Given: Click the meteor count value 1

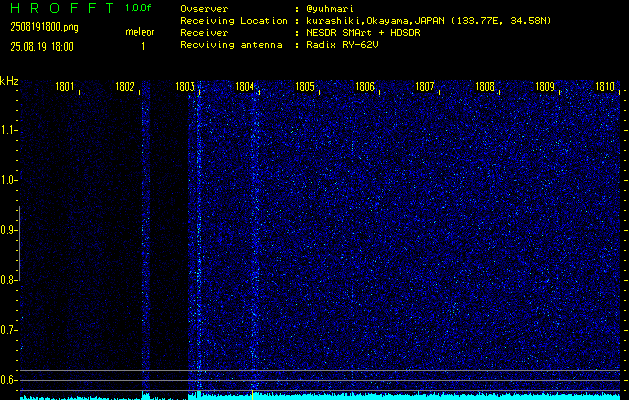Looking at the screenshot, I should [x=143, y=47].
